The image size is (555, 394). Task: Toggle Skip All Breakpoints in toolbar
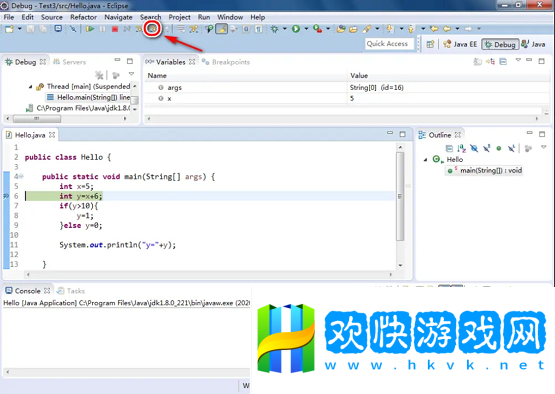coord(73,29)
